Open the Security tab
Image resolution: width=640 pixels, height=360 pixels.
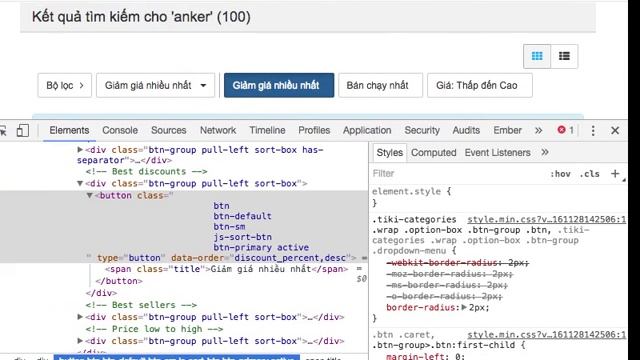422,130
